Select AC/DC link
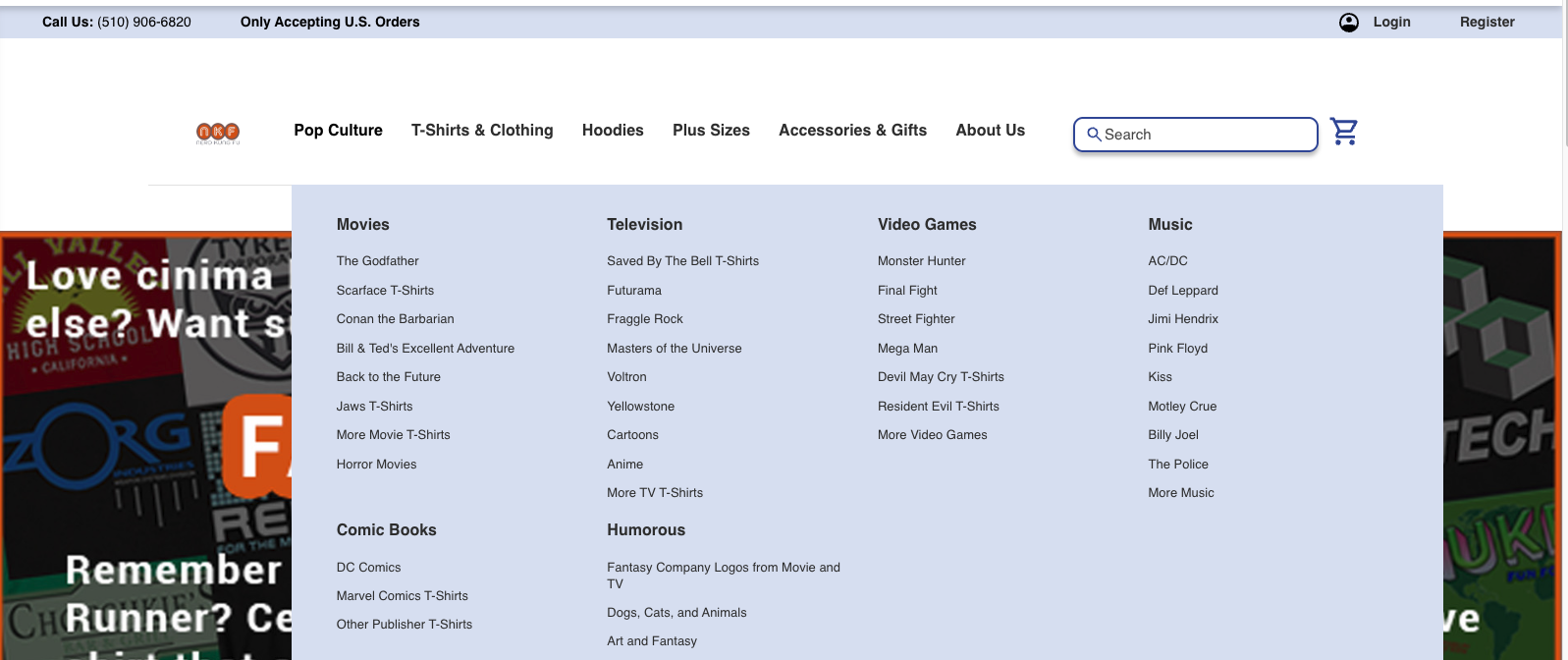Image resolution: width=1568 pixels, height=660 pixels. (1167, 261)
